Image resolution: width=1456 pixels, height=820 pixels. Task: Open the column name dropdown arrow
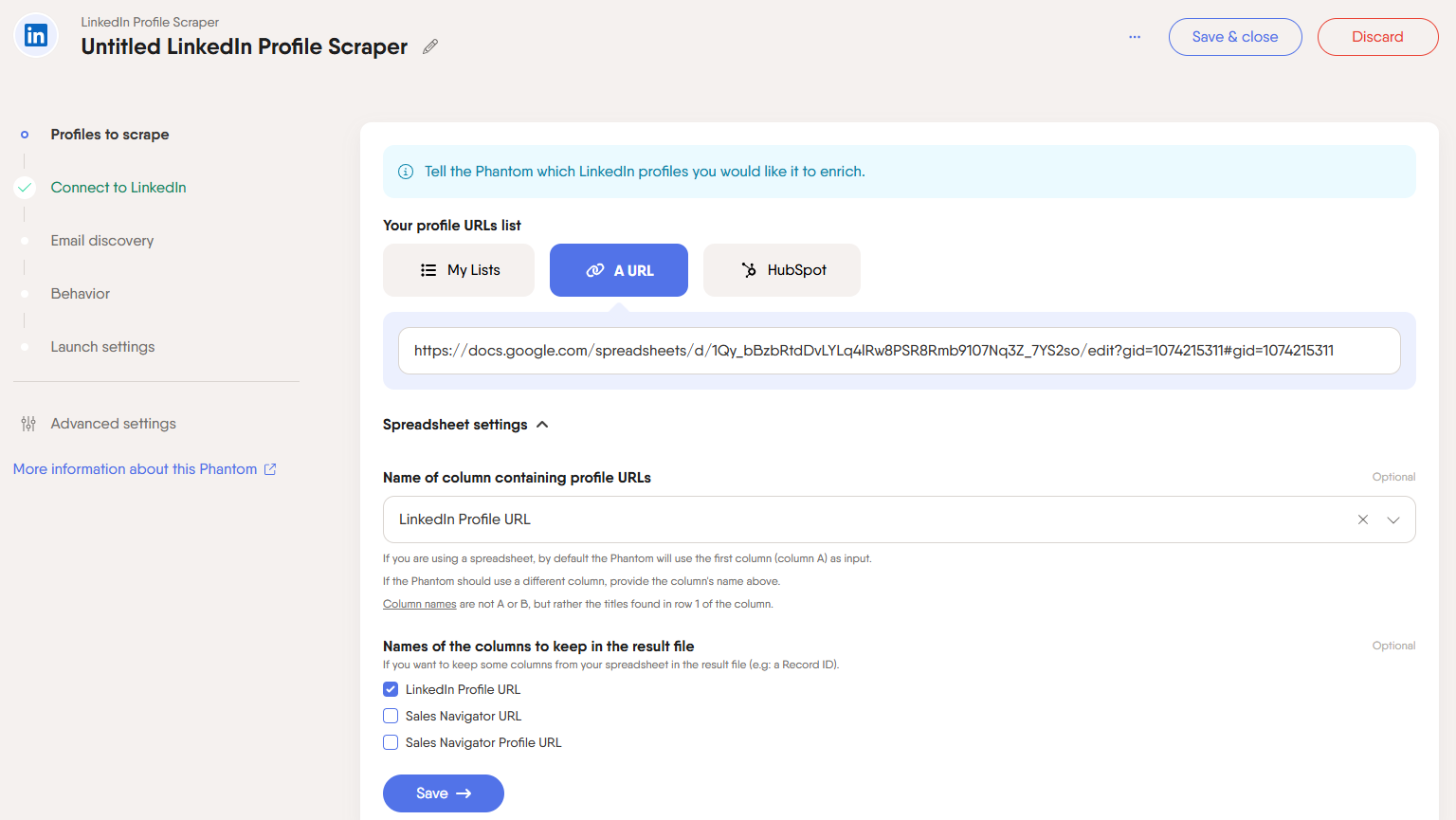[1393, 519]
